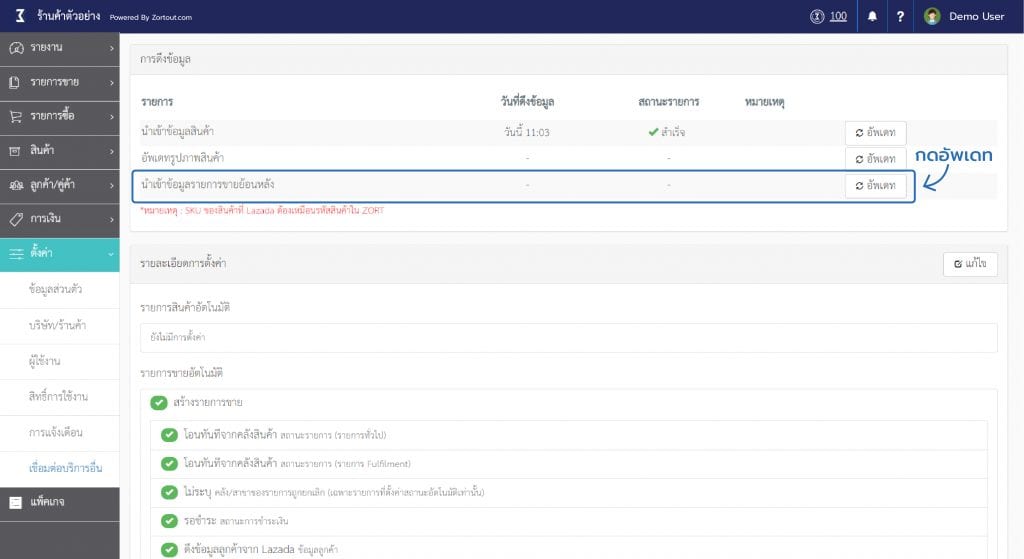Expand the รายการซื้อ menu arrow
Image resolution: width=1024 pixels, height=559 pixels.
click(x=112, y=117)
